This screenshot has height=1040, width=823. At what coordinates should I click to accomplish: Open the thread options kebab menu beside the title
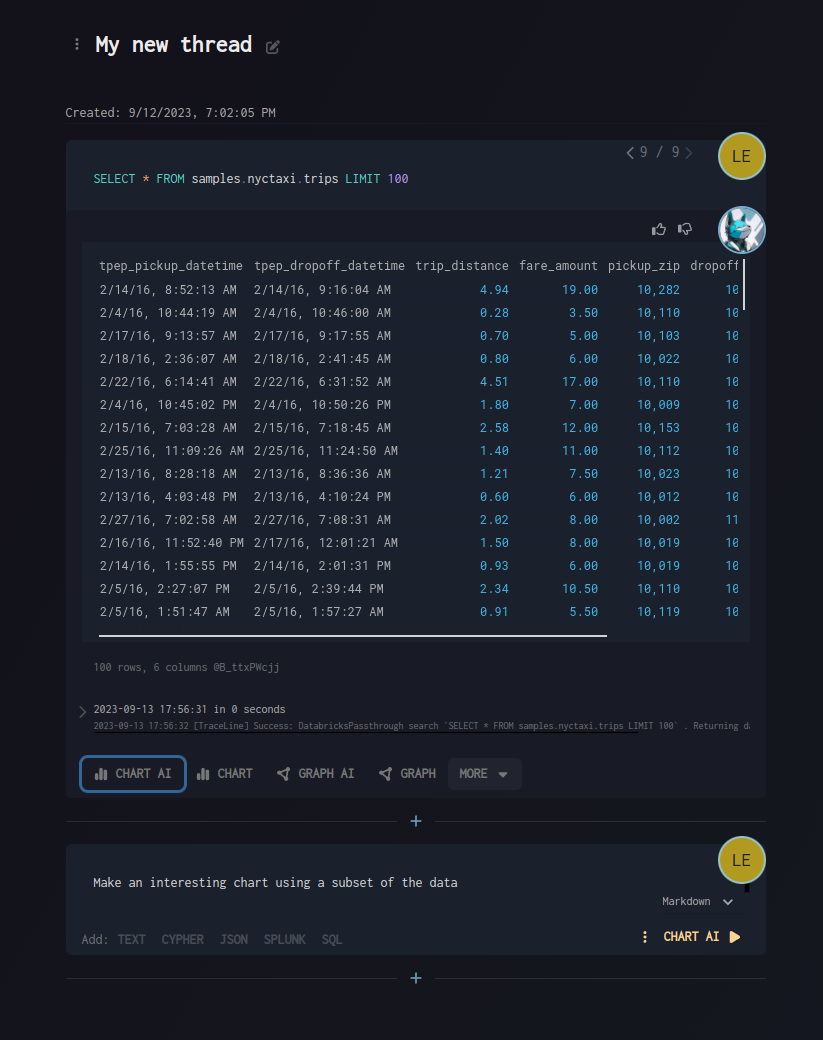pos(77,44)
